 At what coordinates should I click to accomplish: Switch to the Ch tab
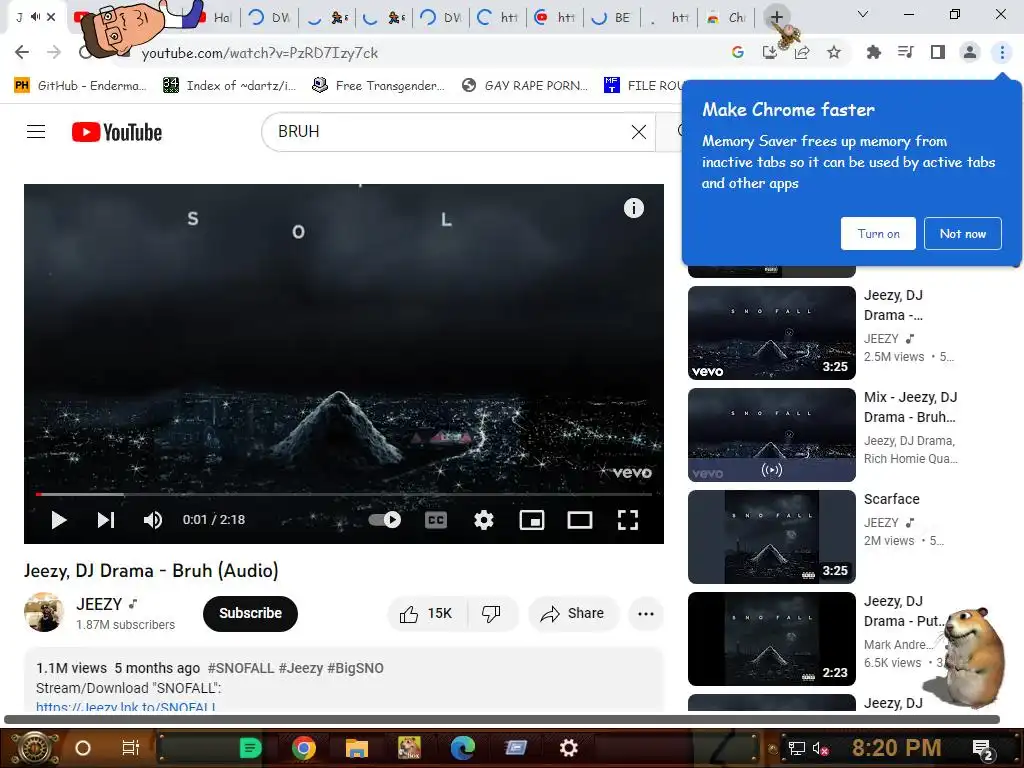727,18
